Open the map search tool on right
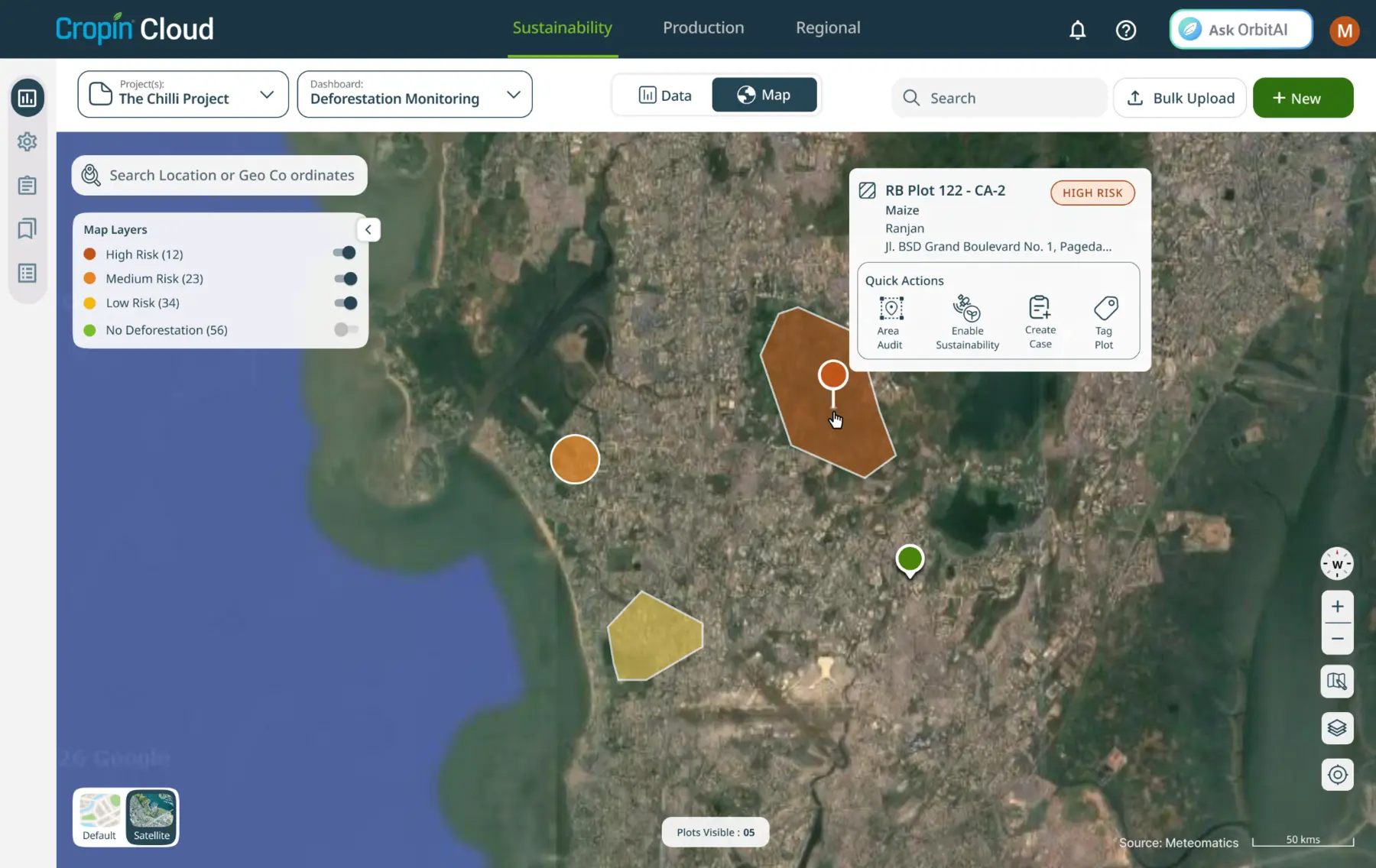Image resolution: width=1376 pixels, height=868 pixels. pos(1337,681)
